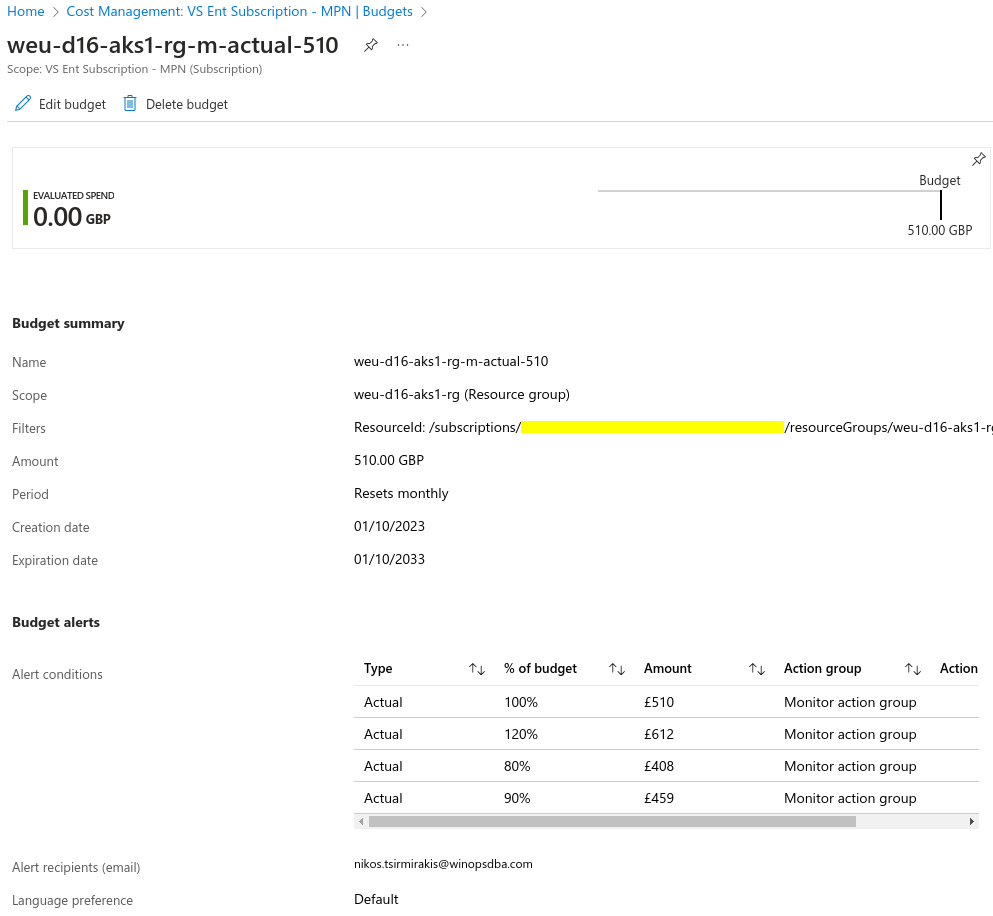
Task: Sort alerts by % of budget arrows
Action: click(617, 669)
